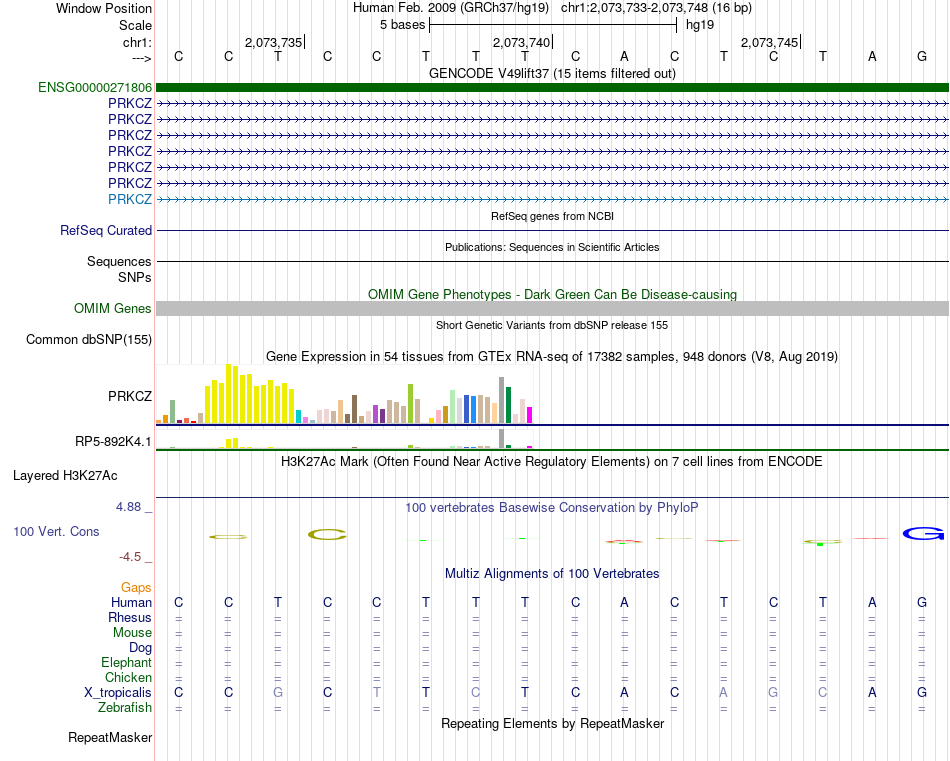This screenshot has width=950, height=761.
Task: Click the chr1:2,073,733-2,073,748 (16 bp) coordinates text
Action: click(x=656, y=8)
